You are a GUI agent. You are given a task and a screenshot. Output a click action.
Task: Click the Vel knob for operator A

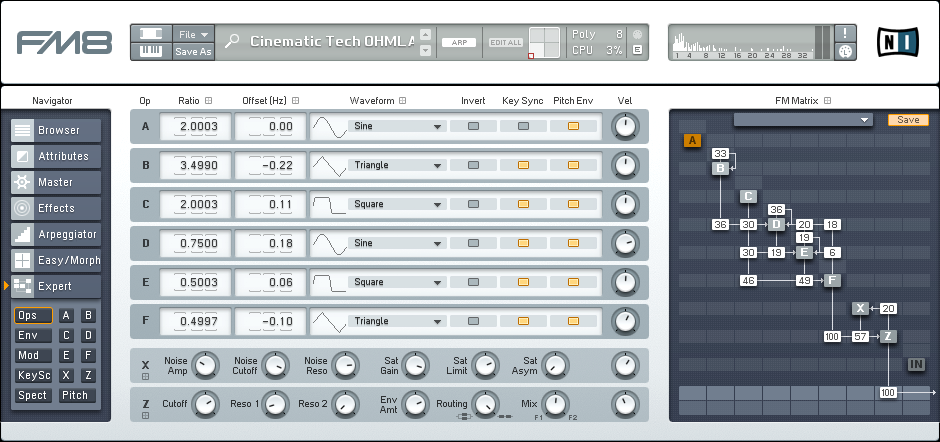click(625, 127)
